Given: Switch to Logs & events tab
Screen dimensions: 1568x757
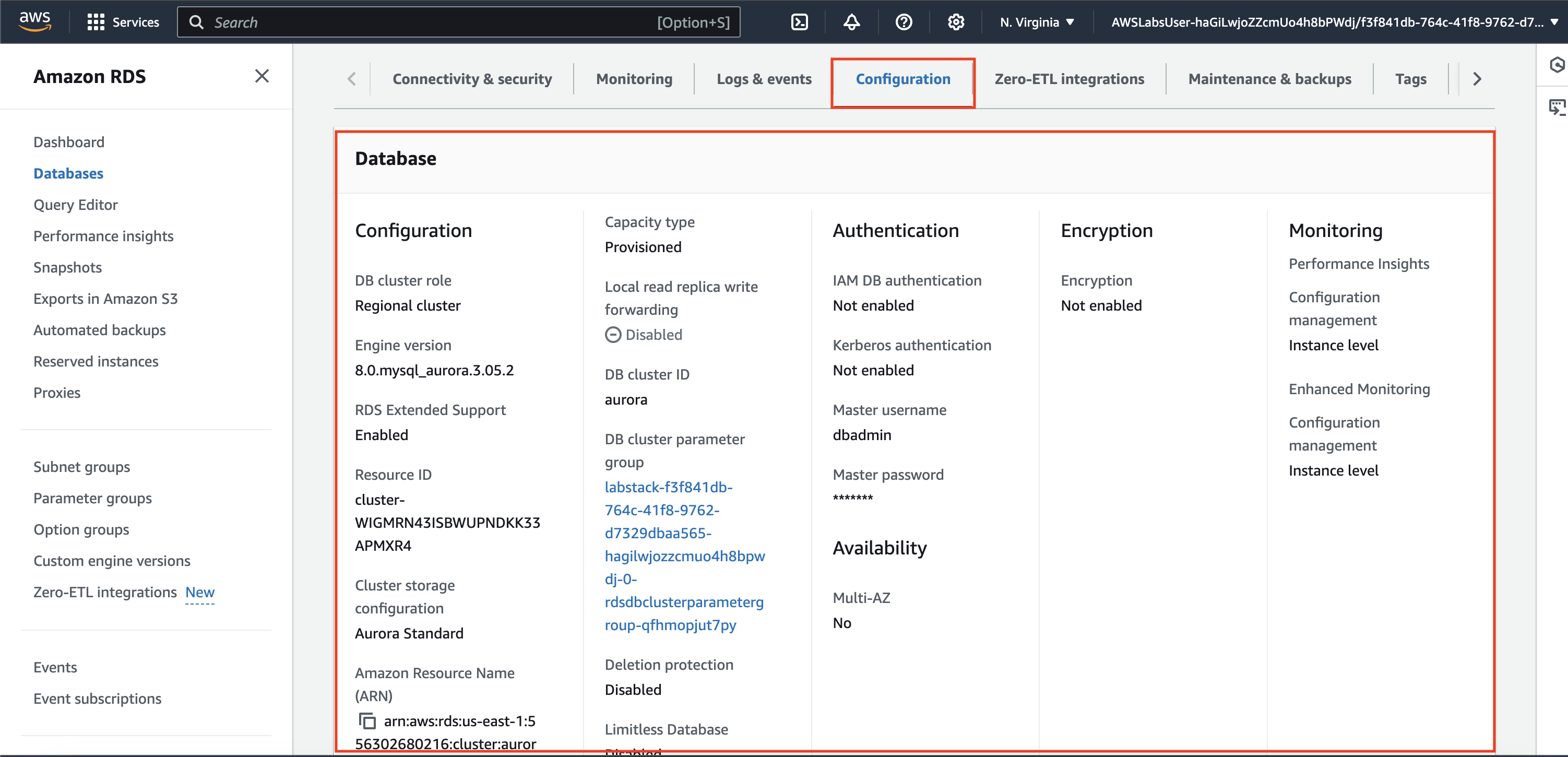Looking at the screenshot, I should point(764,79).
